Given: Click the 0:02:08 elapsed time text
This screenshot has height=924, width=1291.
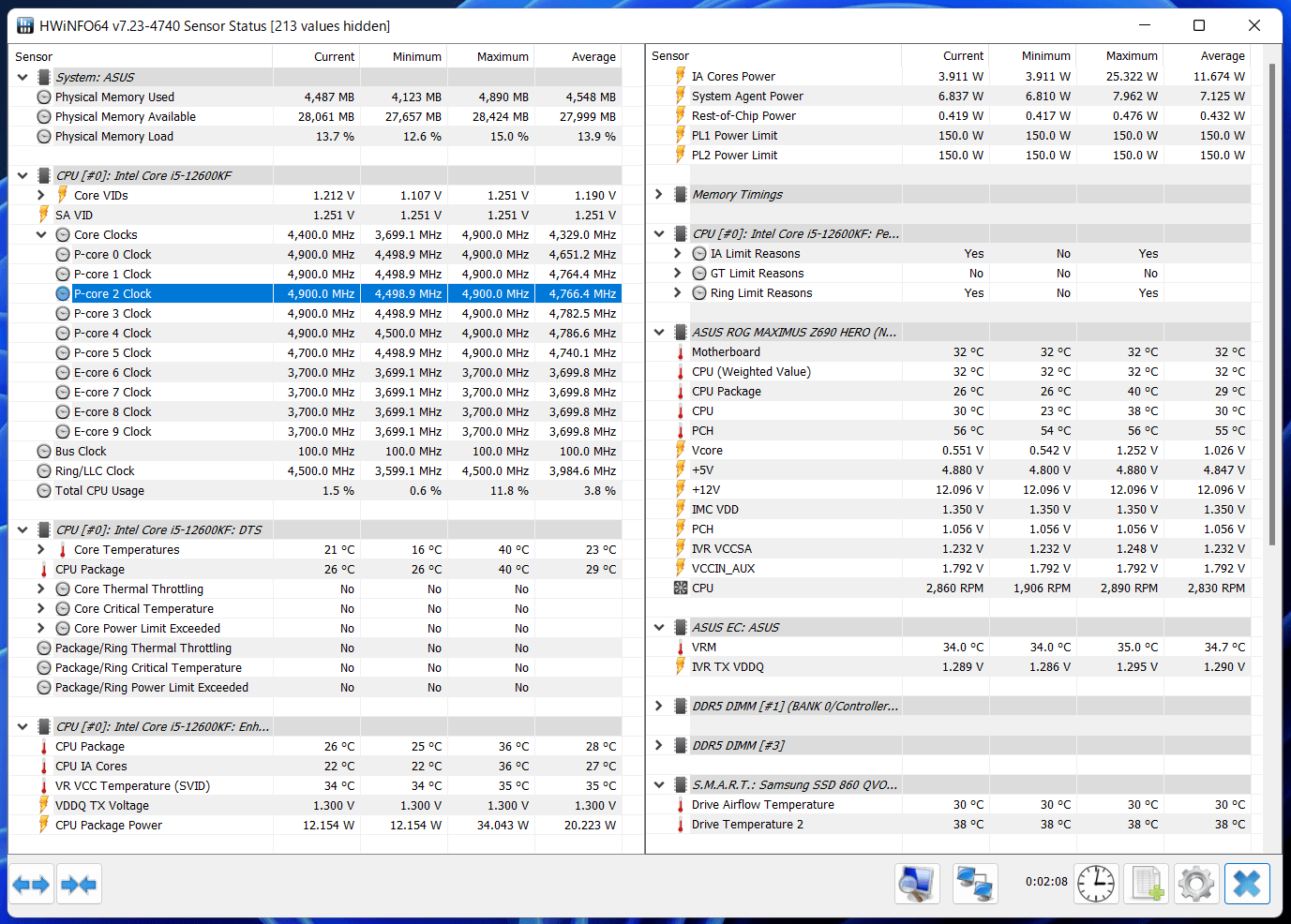Looking at the screenshot, I should click(1046, 882).
